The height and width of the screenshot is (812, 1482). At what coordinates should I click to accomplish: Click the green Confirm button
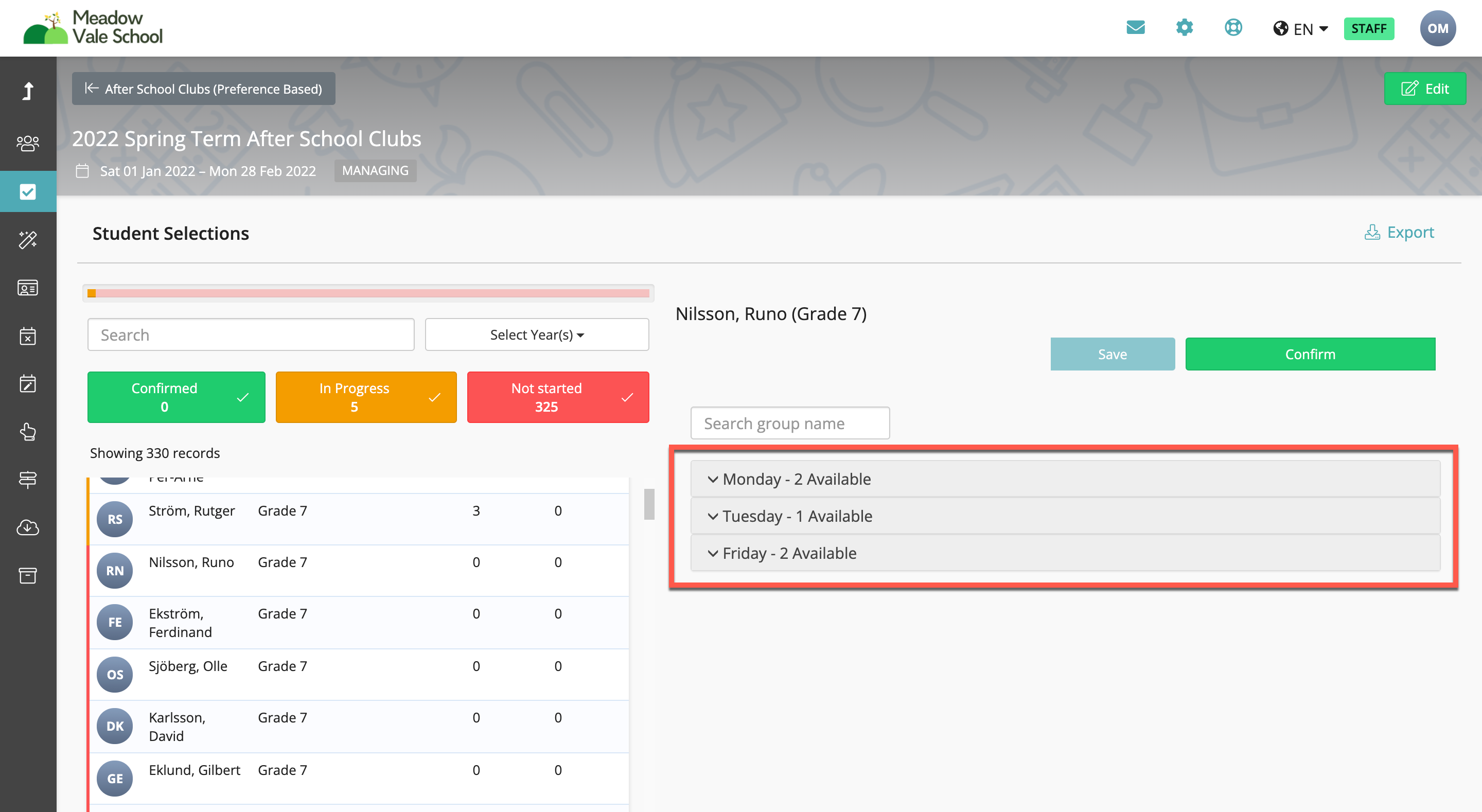[x=1310, y=354]
